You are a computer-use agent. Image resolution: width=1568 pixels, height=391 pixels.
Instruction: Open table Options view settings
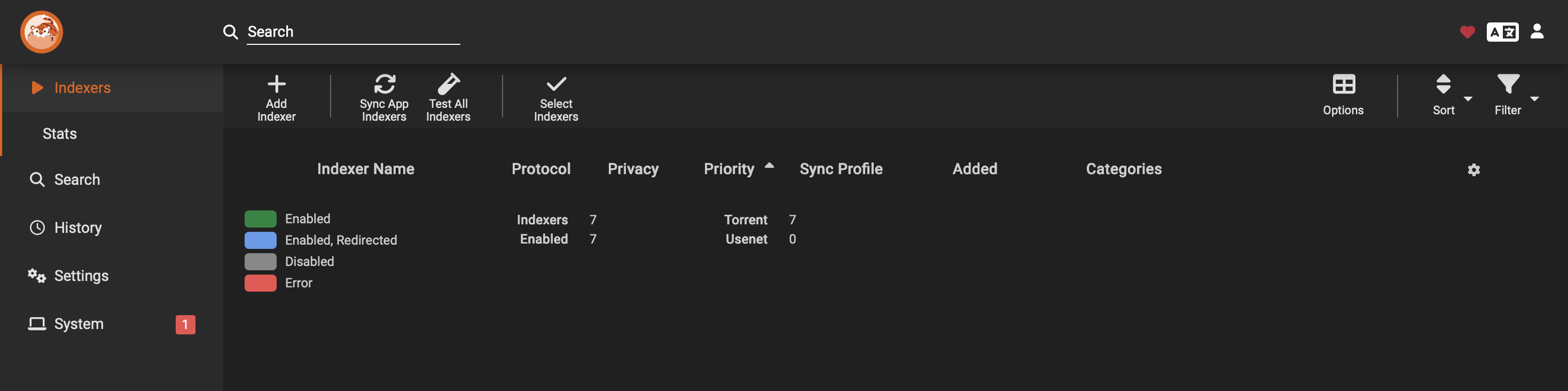tap(1343, 96)
